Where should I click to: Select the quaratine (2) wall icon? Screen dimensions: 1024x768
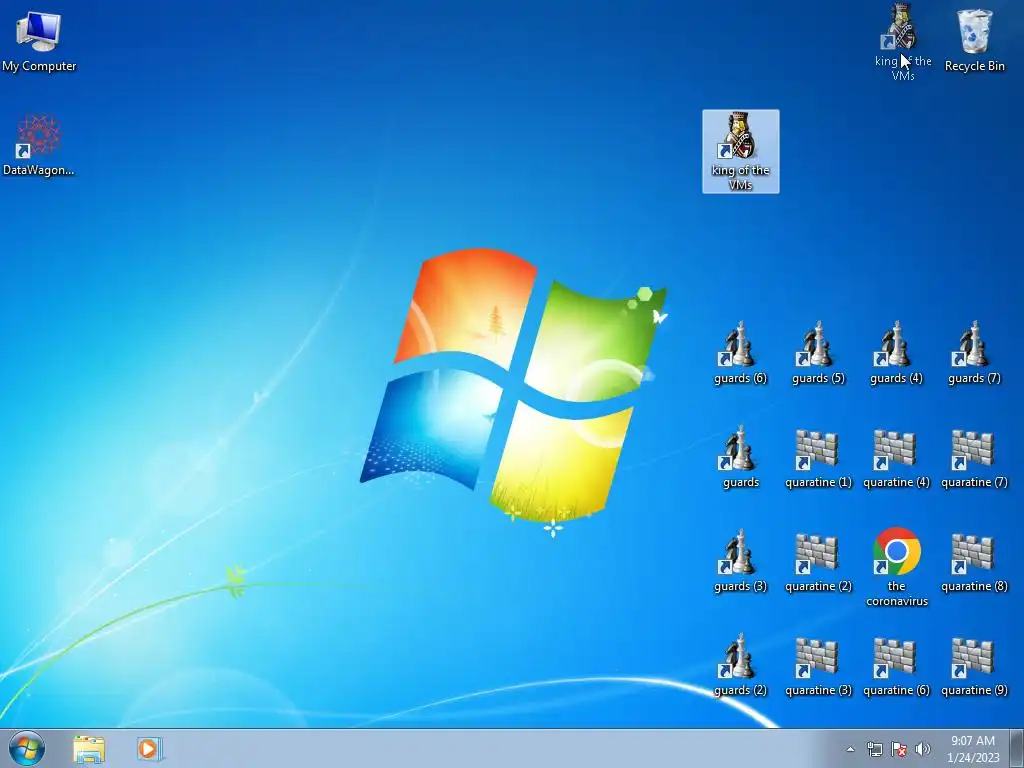818,554
